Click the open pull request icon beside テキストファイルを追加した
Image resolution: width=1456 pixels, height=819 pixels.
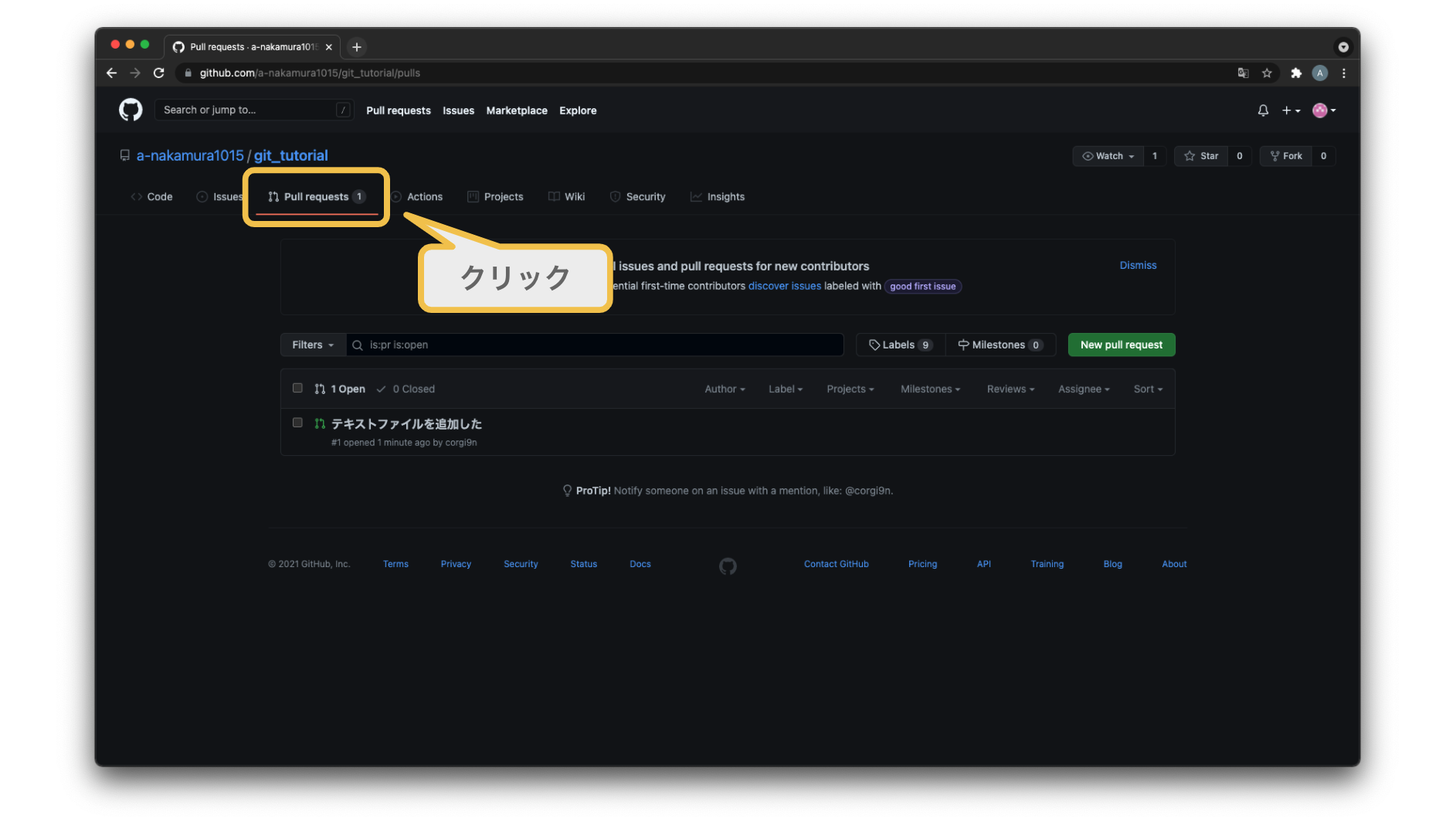[x=320, y=423]
